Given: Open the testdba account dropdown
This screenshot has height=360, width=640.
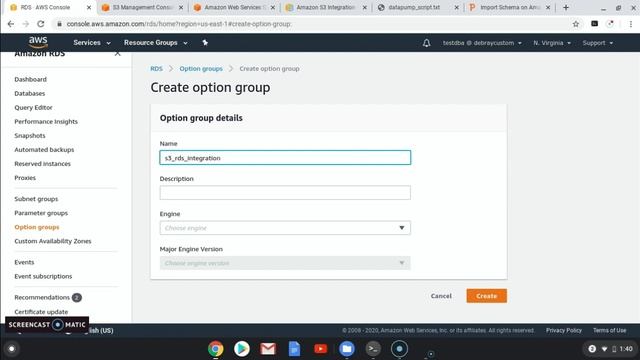Looking at the screenshot, I should tap(482, 43).
